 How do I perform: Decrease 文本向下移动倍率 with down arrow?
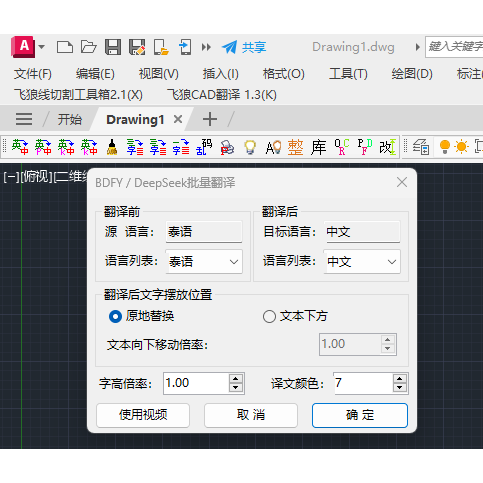coord(387,349)
